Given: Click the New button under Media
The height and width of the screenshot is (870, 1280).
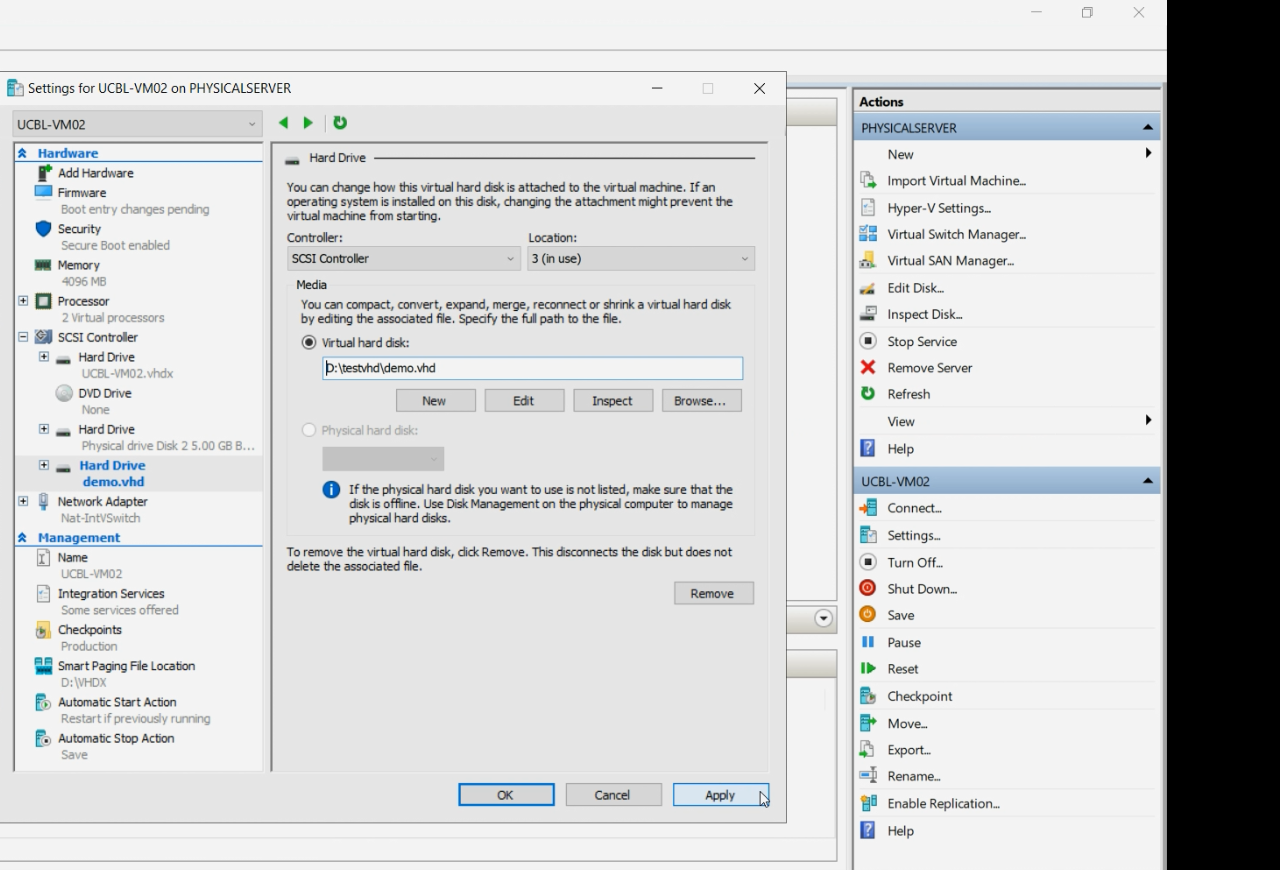Looking at the screenshot, I should pyautogui.click(x=435, y=401).
